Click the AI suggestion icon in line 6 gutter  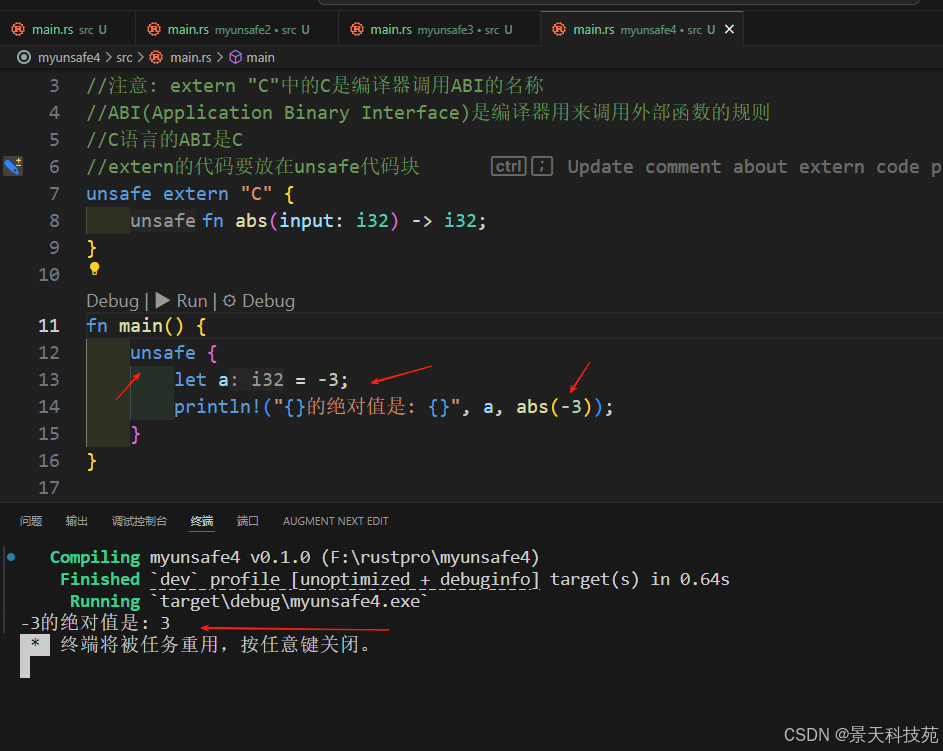13,166
